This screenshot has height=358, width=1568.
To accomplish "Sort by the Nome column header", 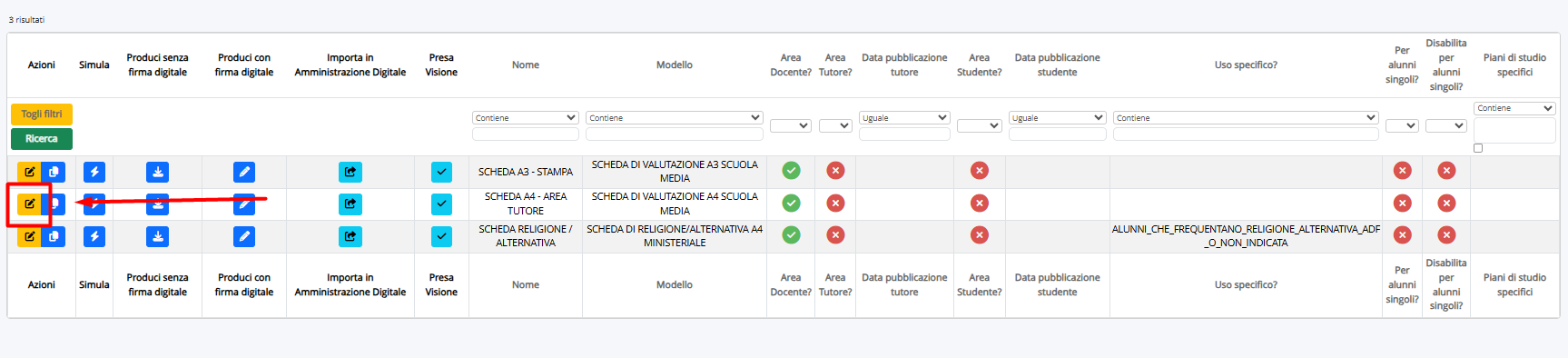I will (526, 65).
